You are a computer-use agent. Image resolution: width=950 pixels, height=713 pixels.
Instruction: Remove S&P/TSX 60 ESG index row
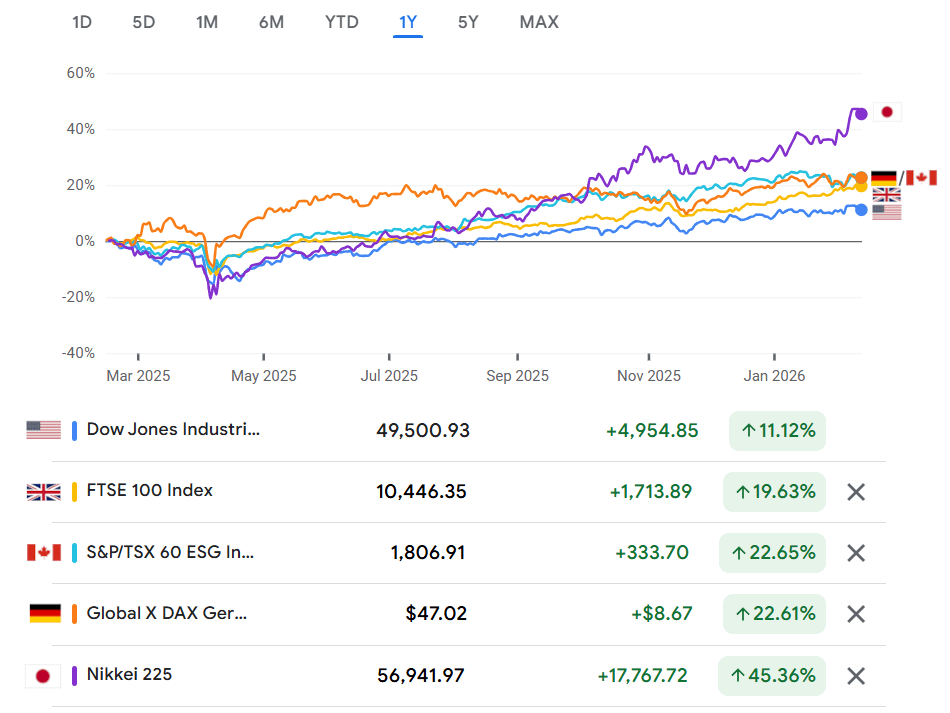click(856, 553)
